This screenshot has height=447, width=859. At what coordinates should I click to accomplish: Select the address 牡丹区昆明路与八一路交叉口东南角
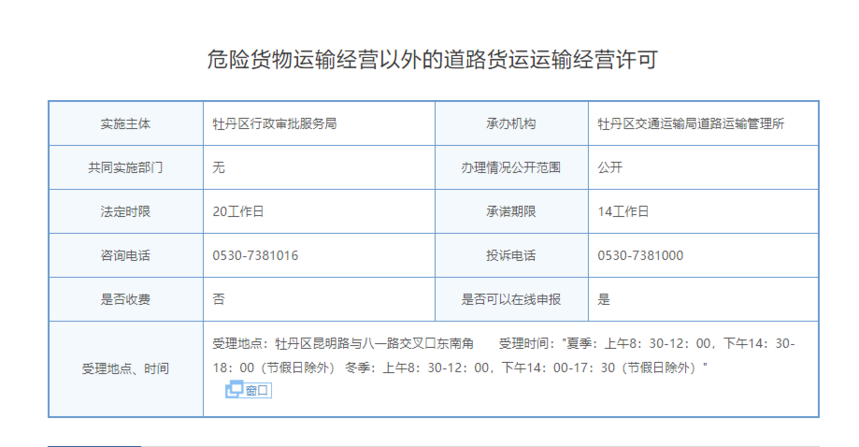click(374, 343)
